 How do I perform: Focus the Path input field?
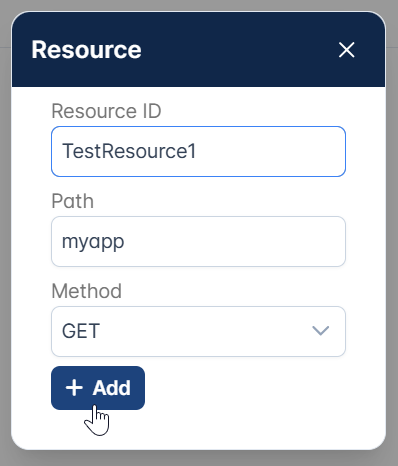point(198,241)
